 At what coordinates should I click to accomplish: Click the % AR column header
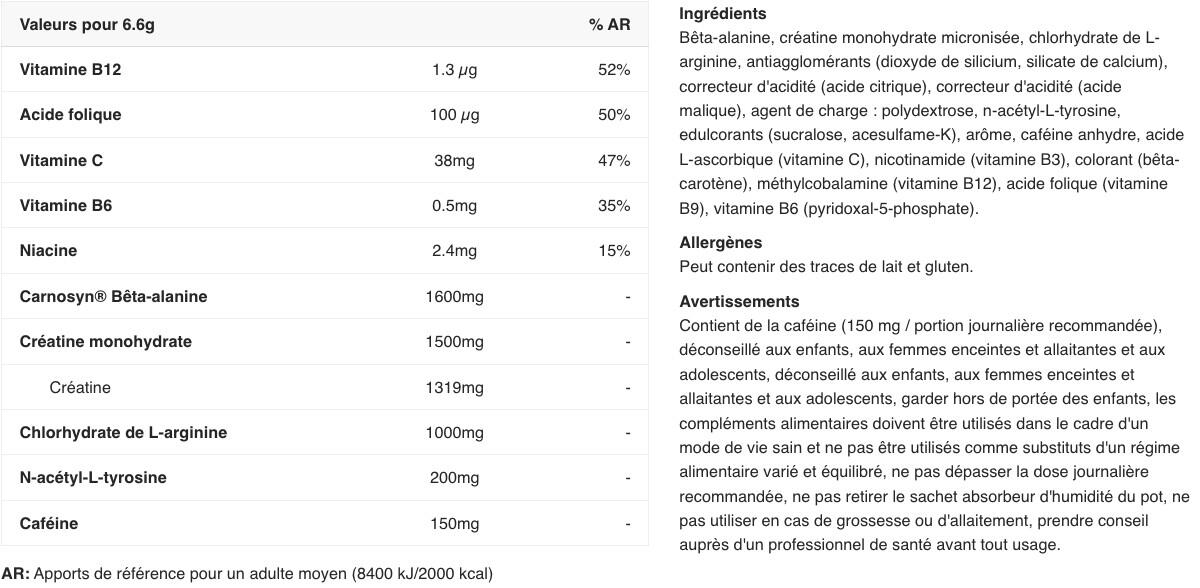click(610, 24)
